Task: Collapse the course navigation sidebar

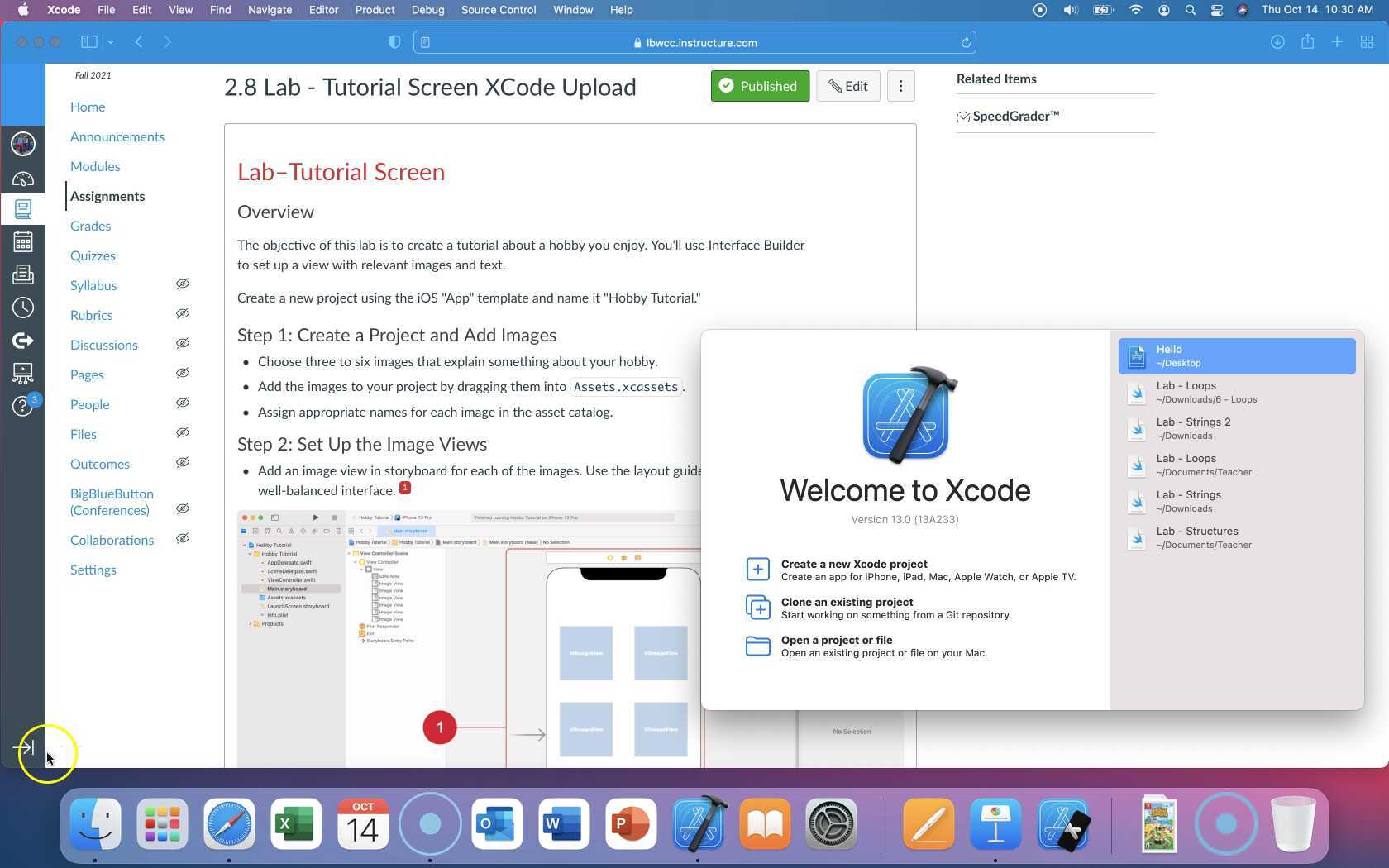Action: tap(24, 748)
